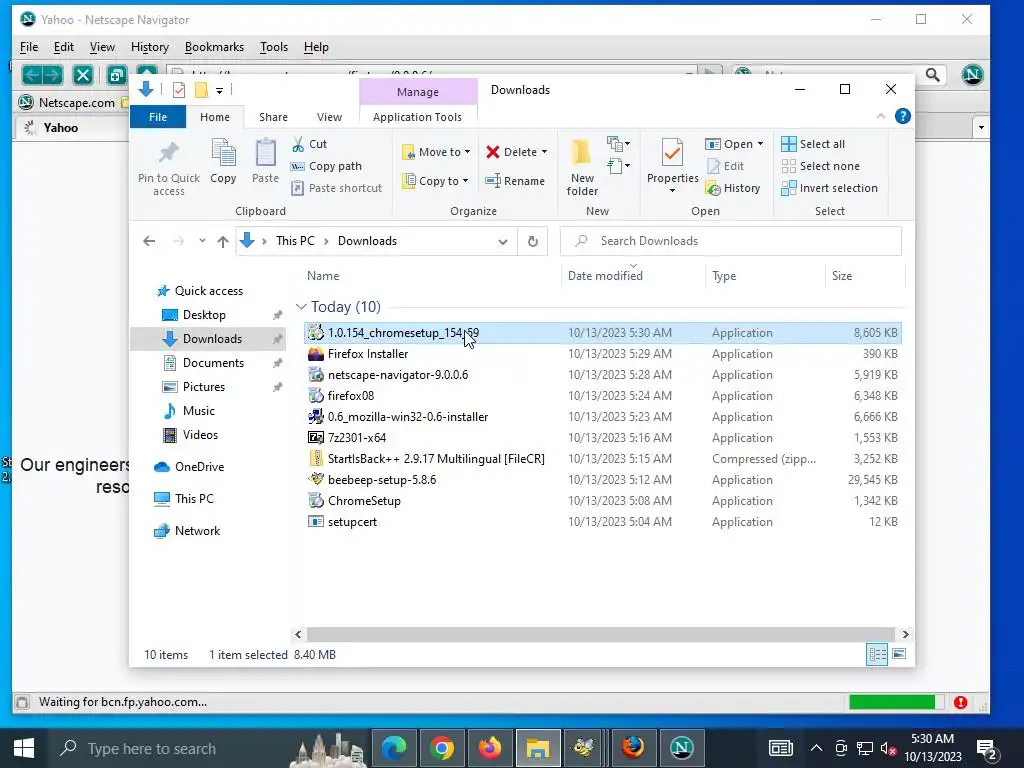Screen dimensions: 1024x768
Task: Select Documents in Quick access
Action: click(213, 362)
